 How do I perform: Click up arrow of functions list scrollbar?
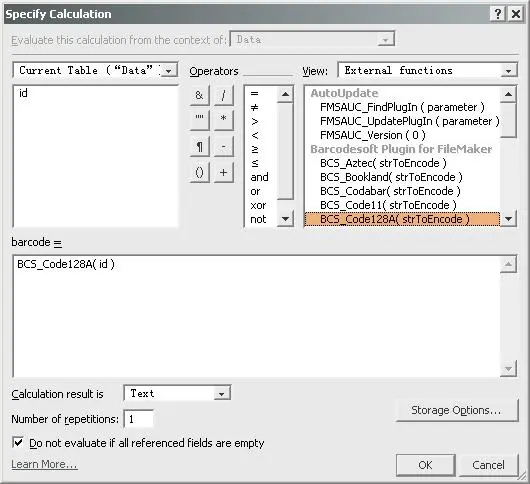508,94
